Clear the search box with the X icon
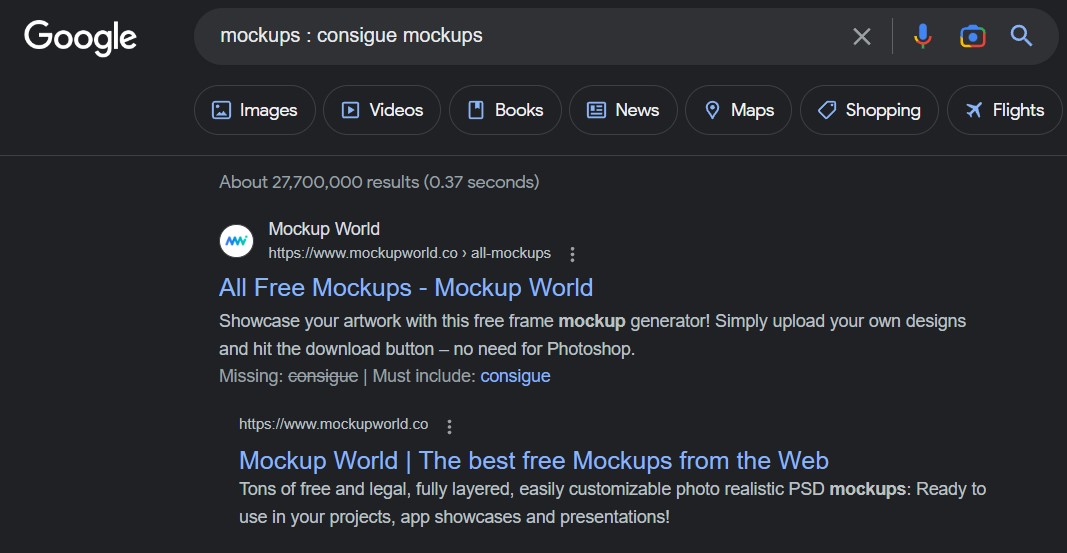The image size is (1067, 553). 861,36
